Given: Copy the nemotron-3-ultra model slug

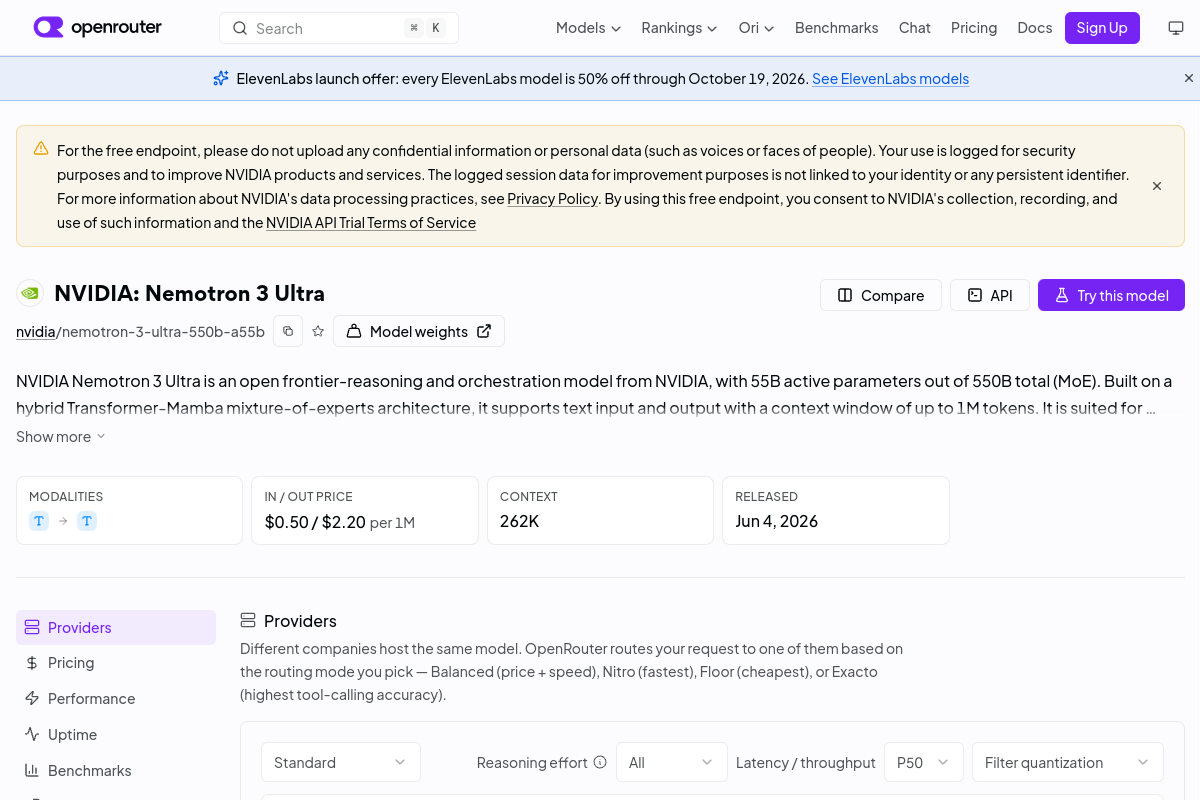Looking at the screenshot, I should [x=288, y=331].
